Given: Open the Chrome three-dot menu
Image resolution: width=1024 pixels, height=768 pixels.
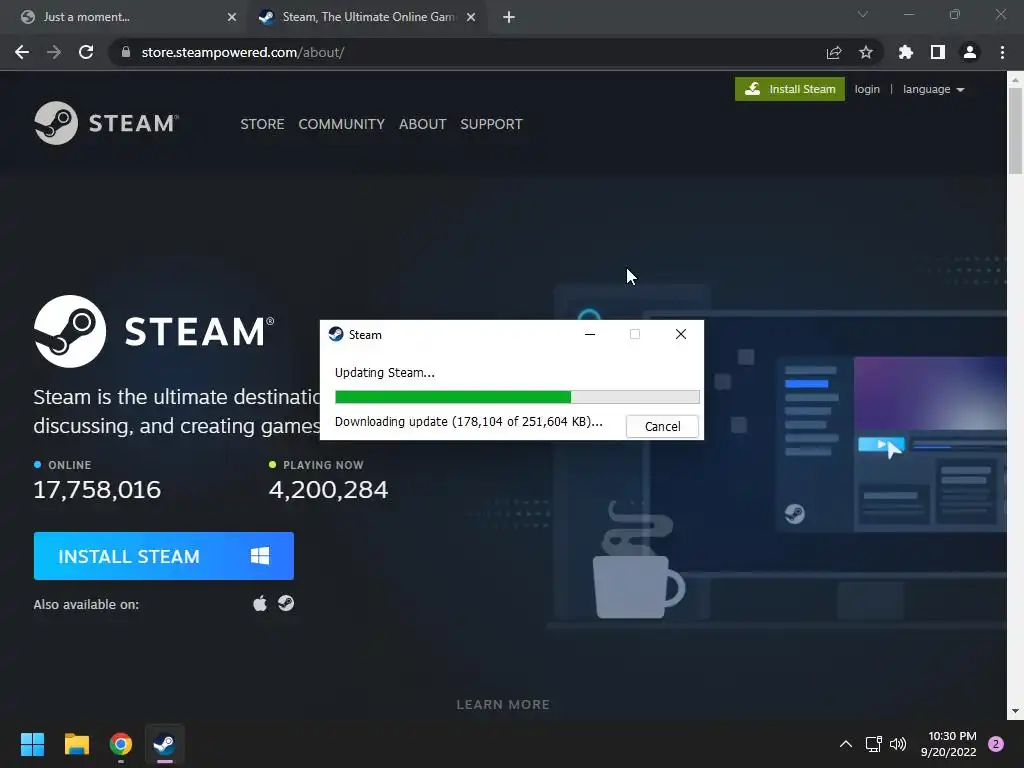Looking at the screenshot, I should tap(1002, 52).
